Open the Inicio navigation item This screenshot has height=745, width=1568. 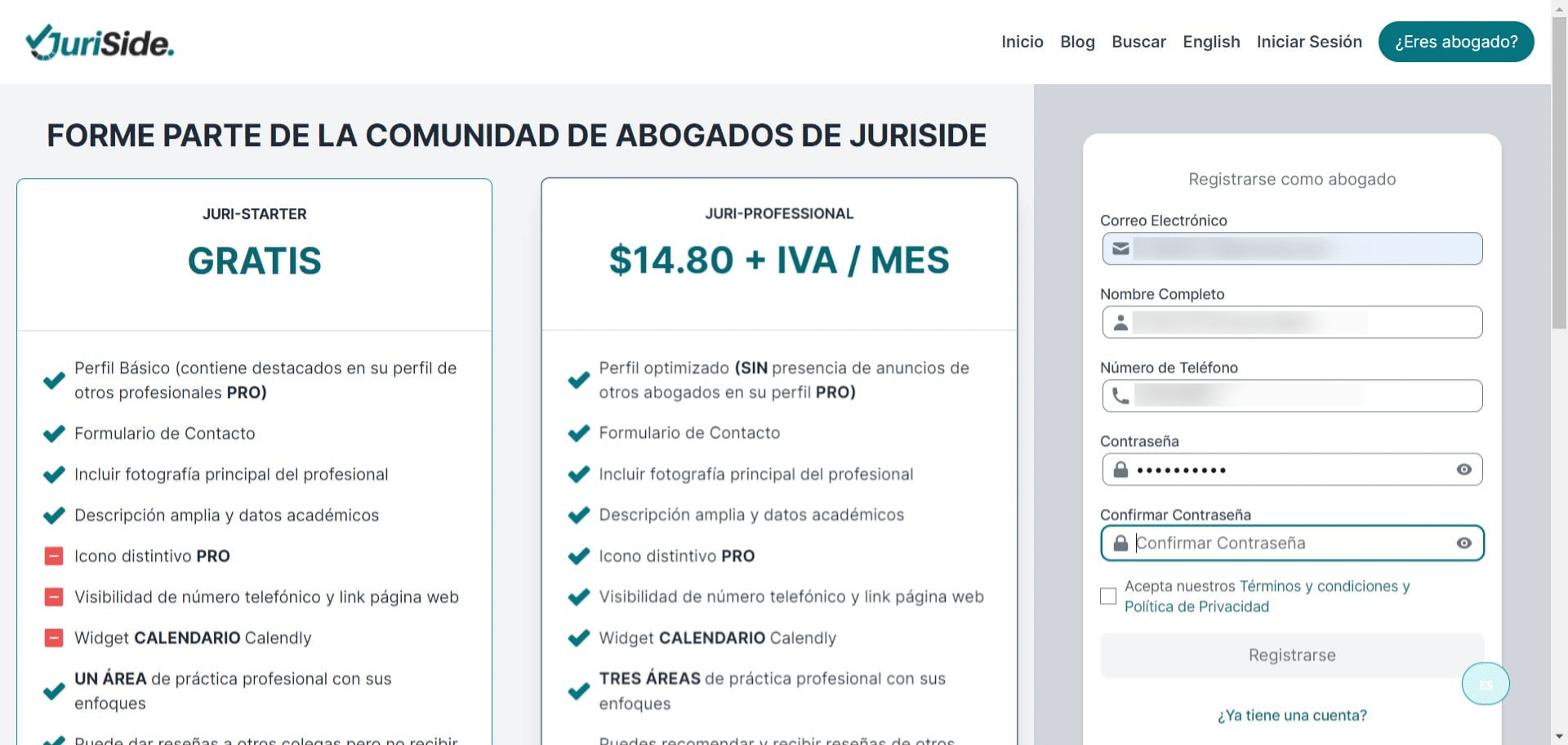[1022, 42]
